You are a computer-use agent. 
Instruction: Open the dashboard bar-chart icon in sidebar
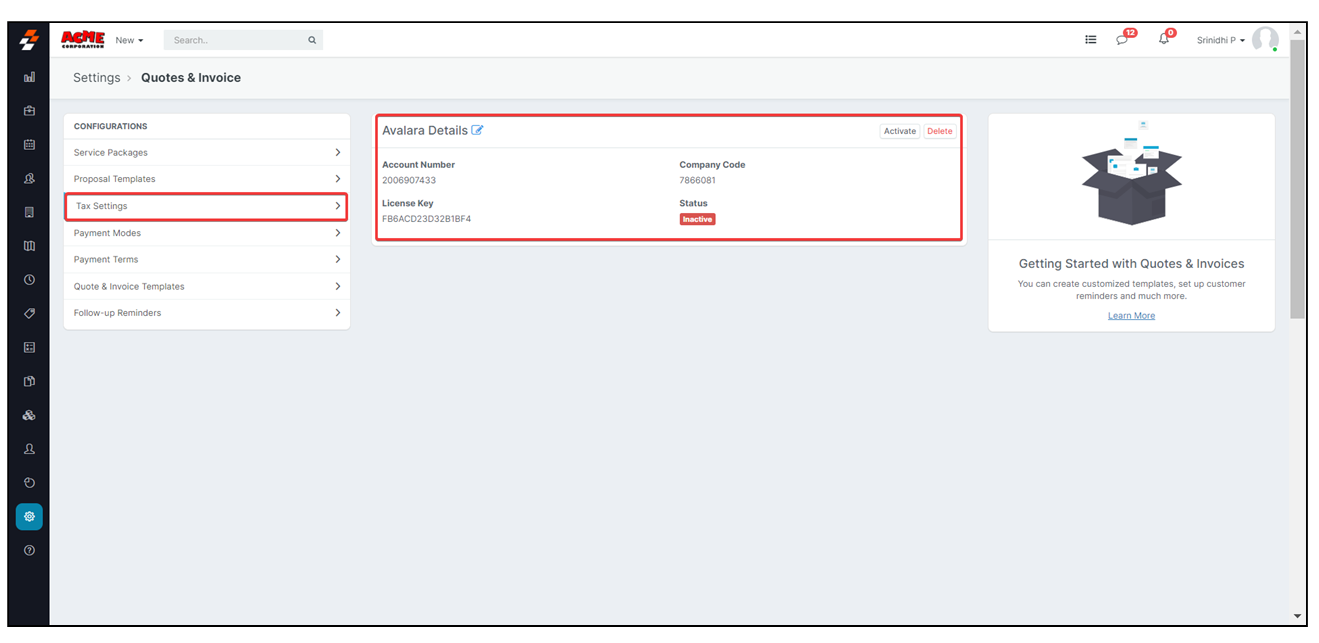click(x=29, y=77)
